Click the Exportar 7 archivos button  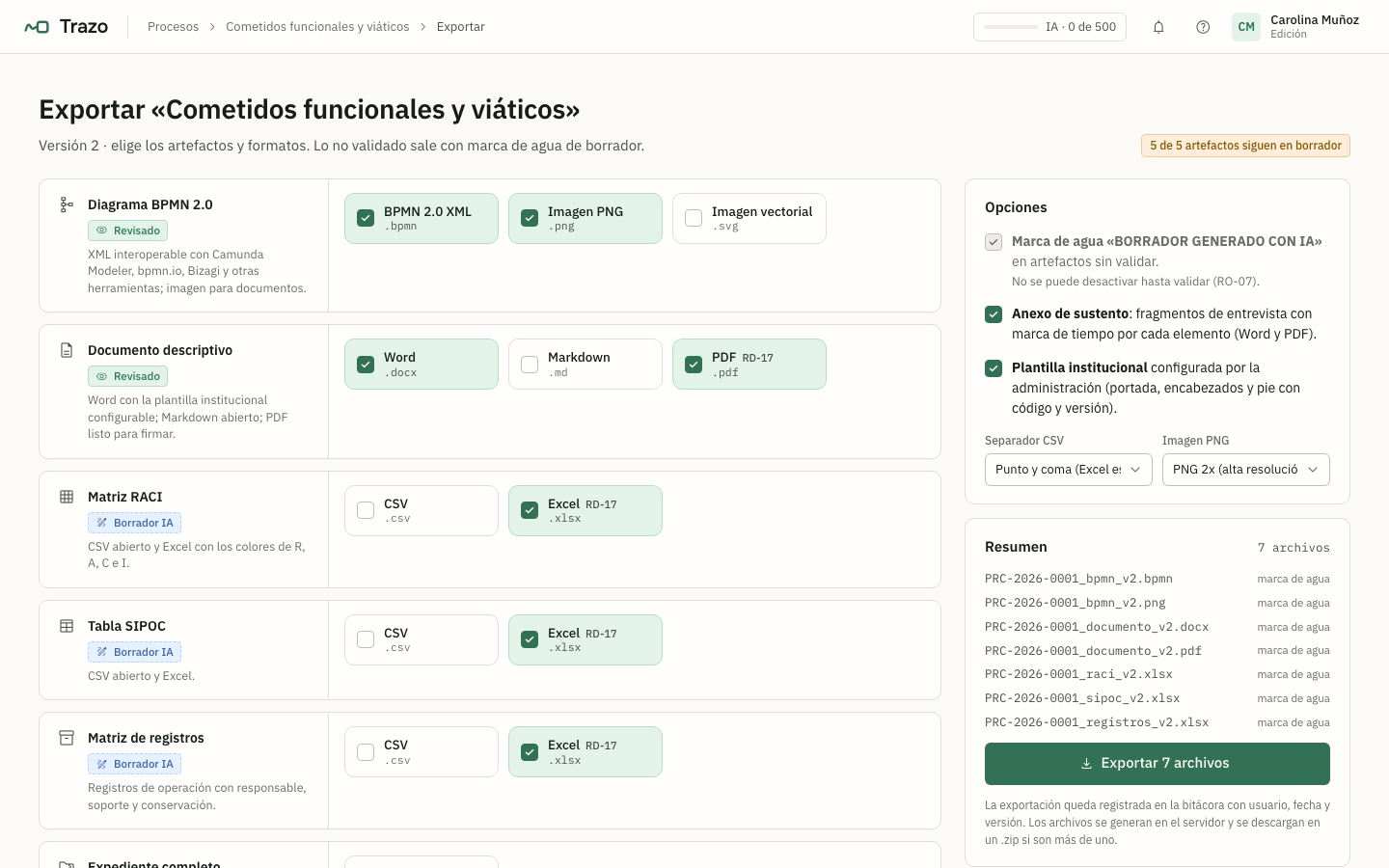point(1157,764)
